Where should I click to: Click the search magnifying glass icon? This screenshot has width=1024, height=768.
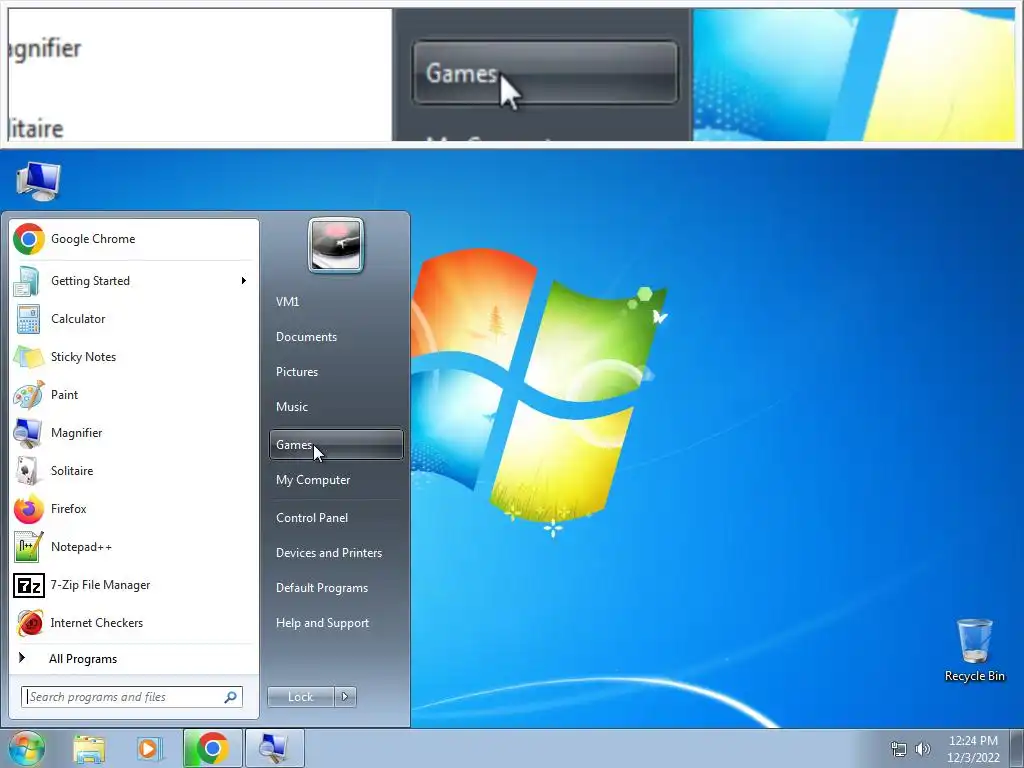[230, 697]
